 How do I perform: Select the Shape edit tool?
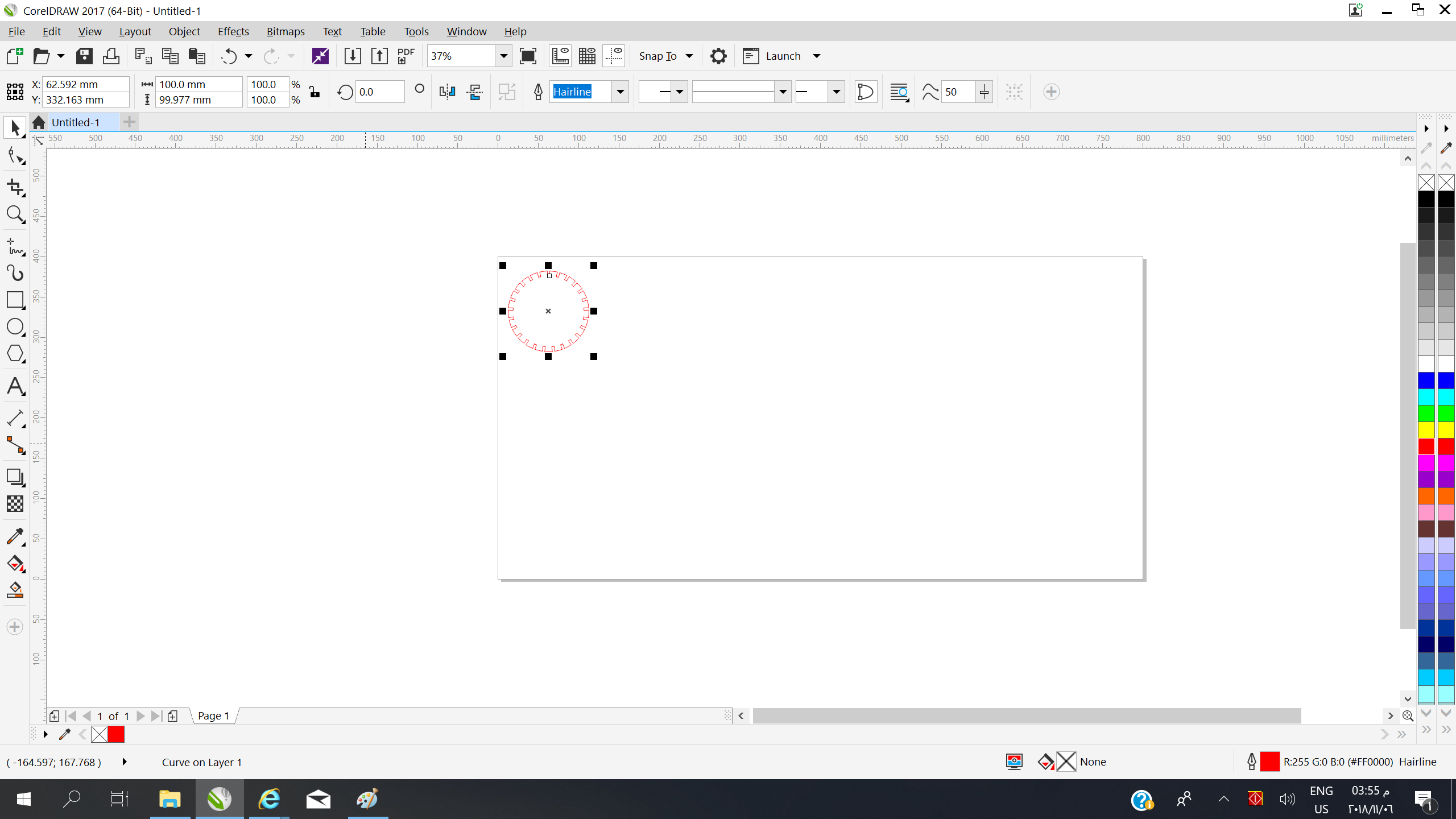click(15, 156)
